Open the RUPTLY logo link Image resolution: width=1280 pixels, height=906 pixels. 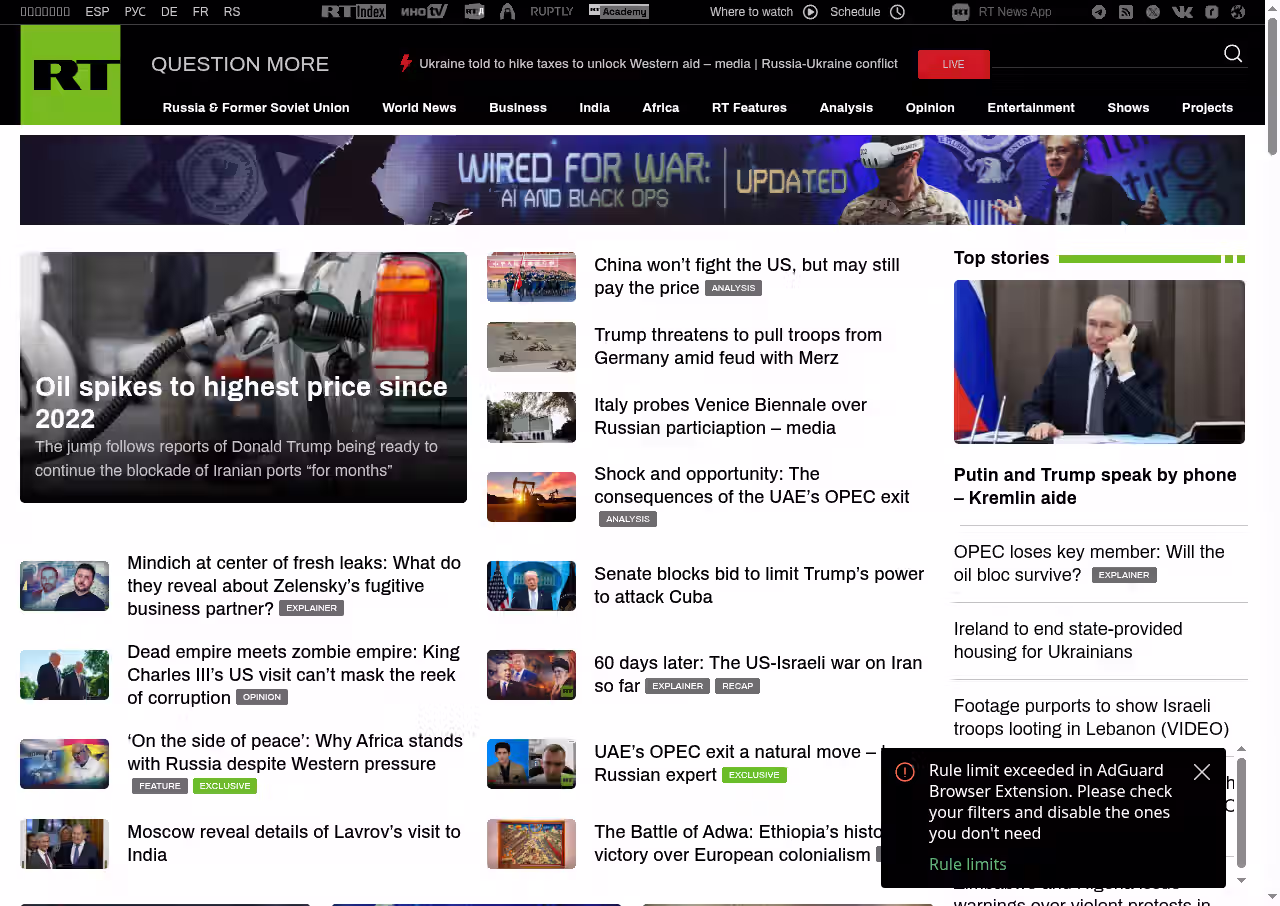tap(551, 12)
